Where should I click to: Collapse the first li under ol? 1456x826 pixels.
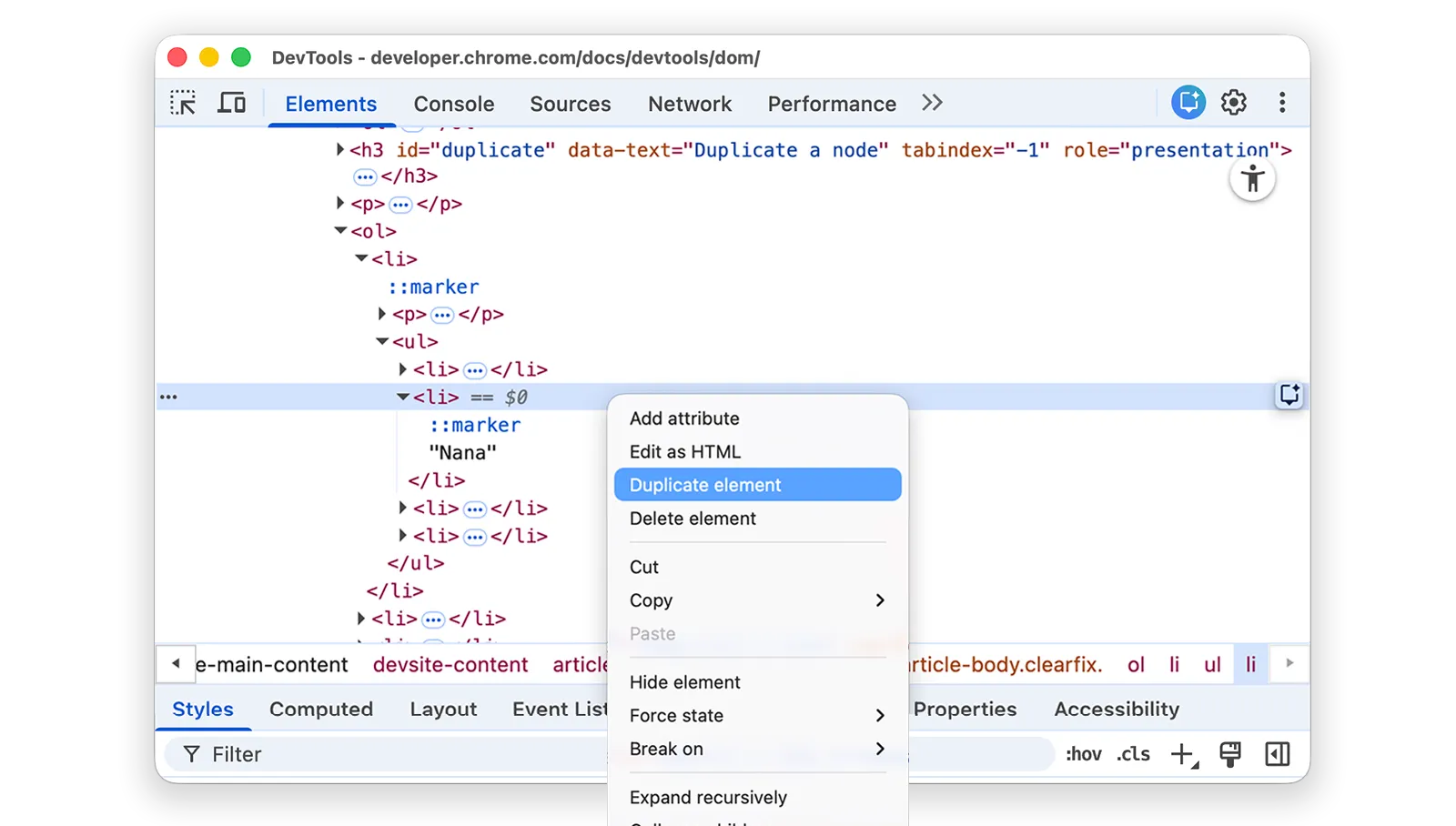[x=361, y=258]
